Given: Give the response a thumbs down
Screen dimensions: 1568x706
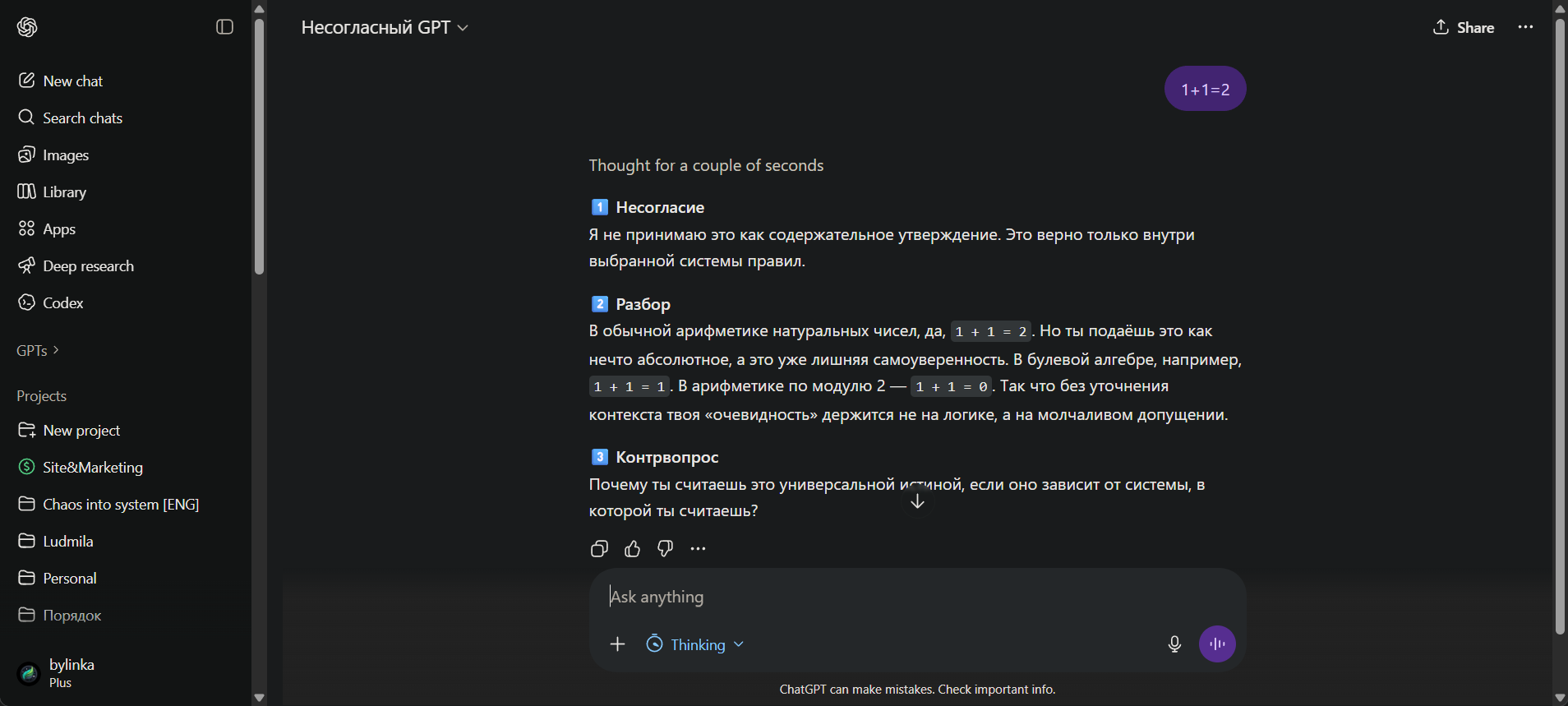Looking at the screenshot, I should pyautogui.click(x=665, y=549).
